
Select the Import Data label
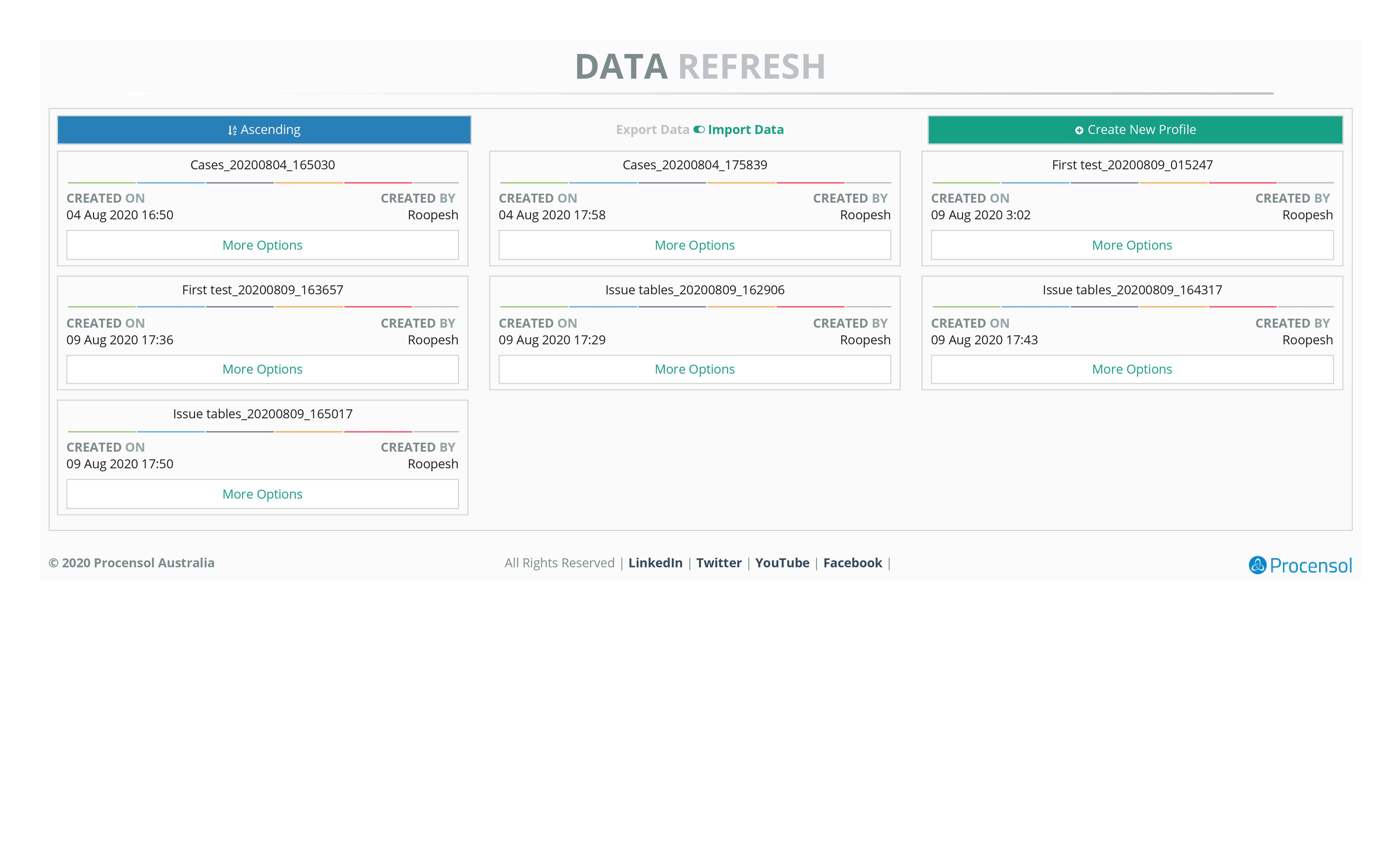[745, 130]
